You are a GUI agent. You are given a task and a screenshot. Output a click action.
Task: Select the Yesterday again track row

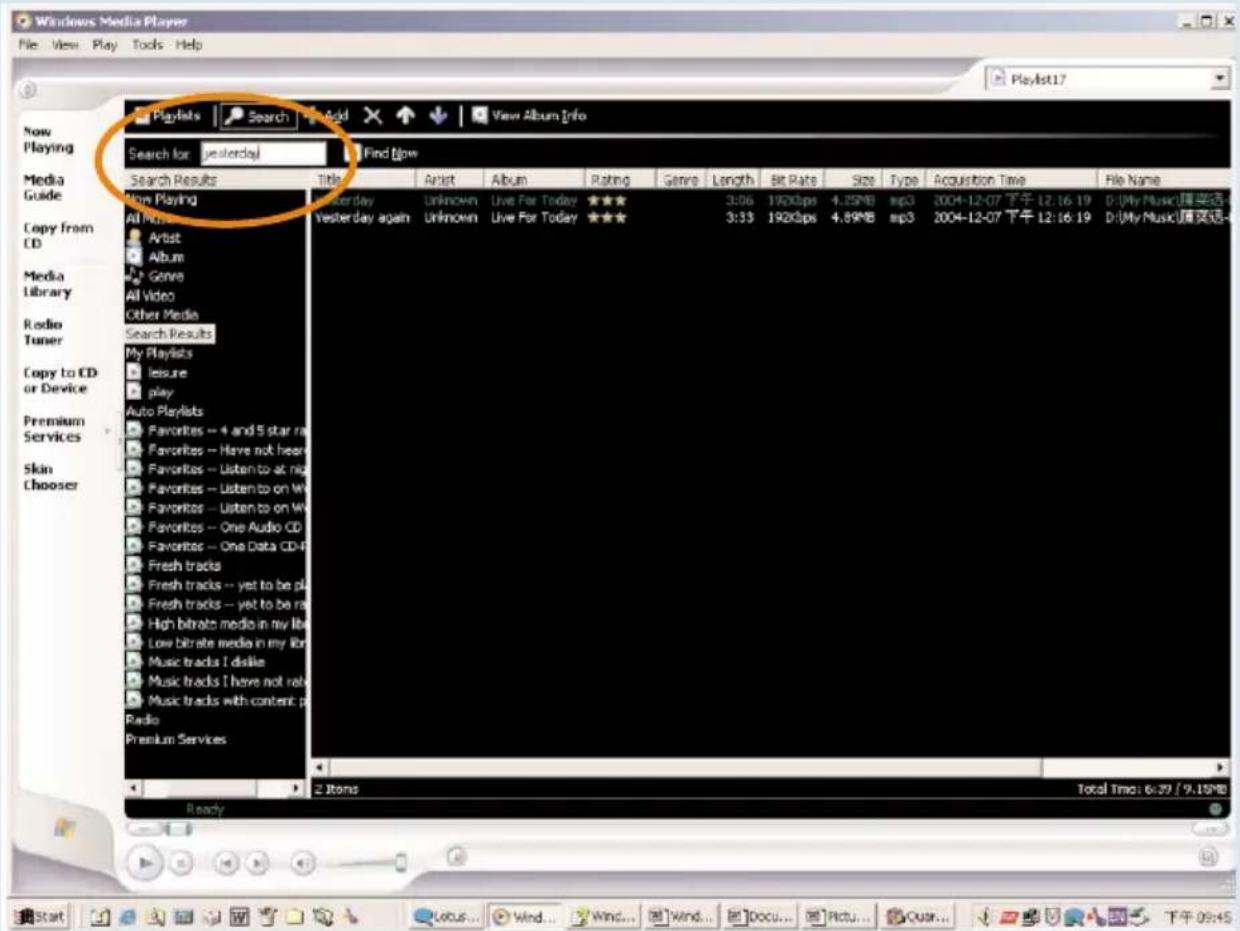point(770,218)
